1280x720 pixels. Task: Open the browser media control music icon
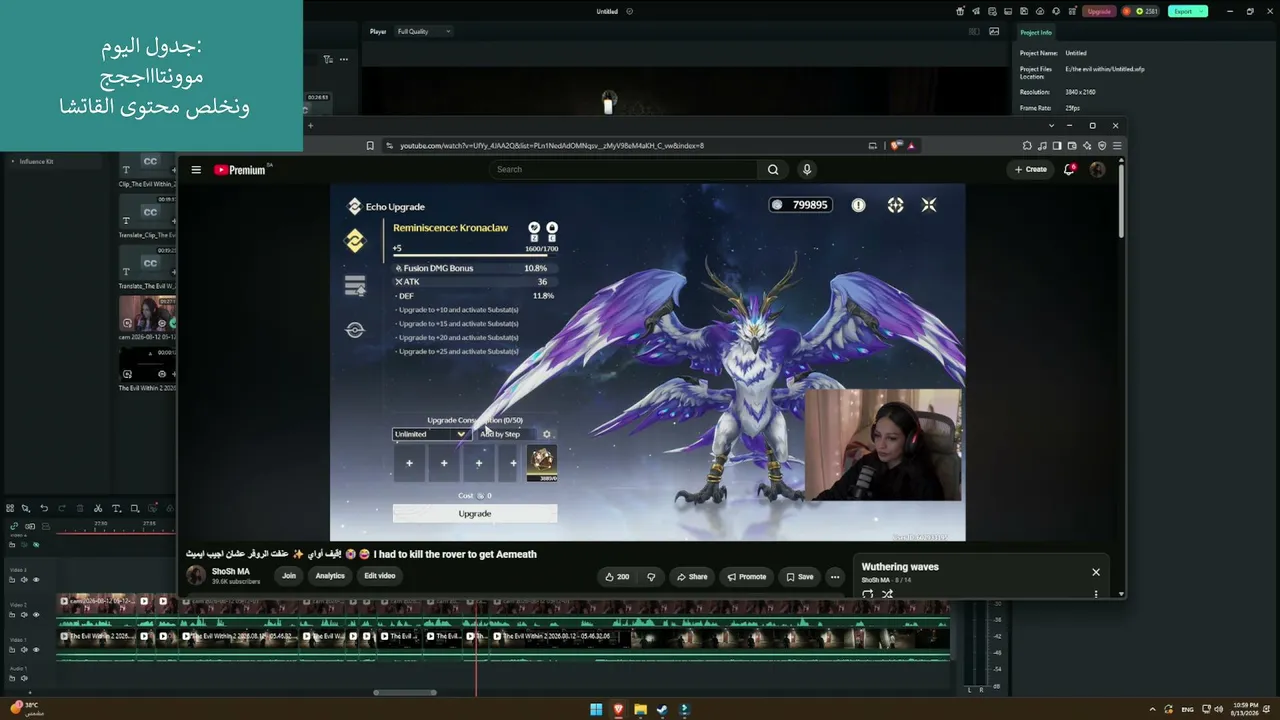click(1042, 146)
